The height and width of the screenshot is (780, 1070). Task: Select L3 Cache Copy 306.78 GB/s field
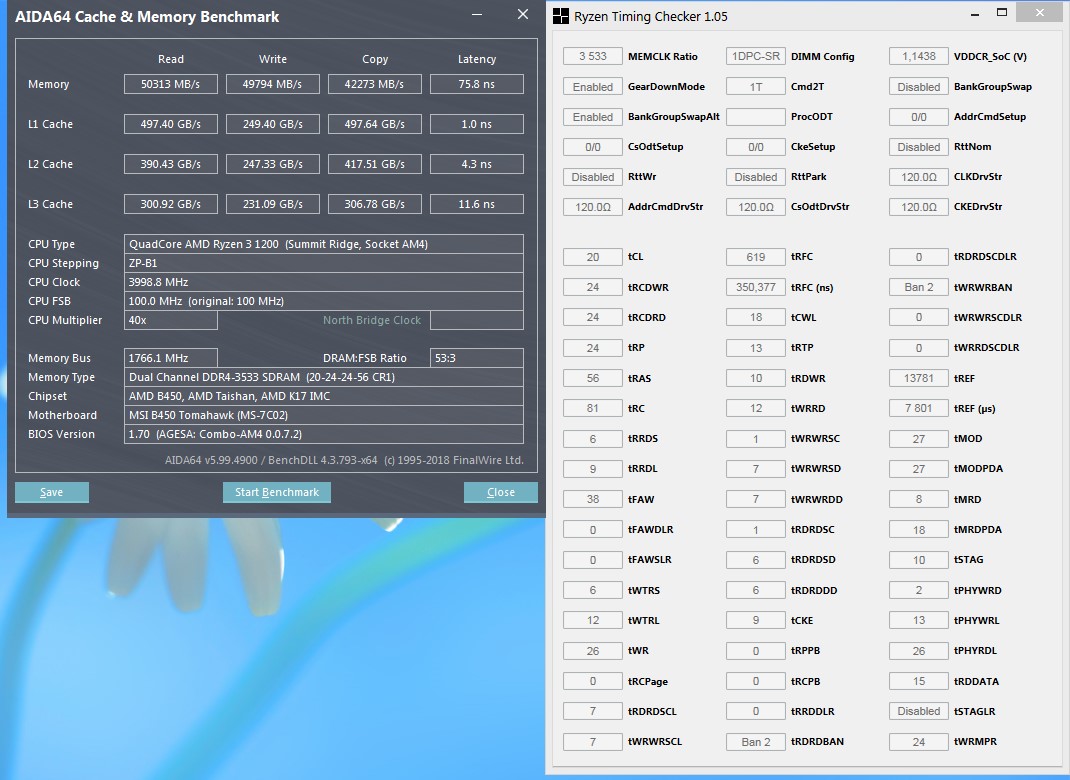pyautogui.click(x=375, y=204)
